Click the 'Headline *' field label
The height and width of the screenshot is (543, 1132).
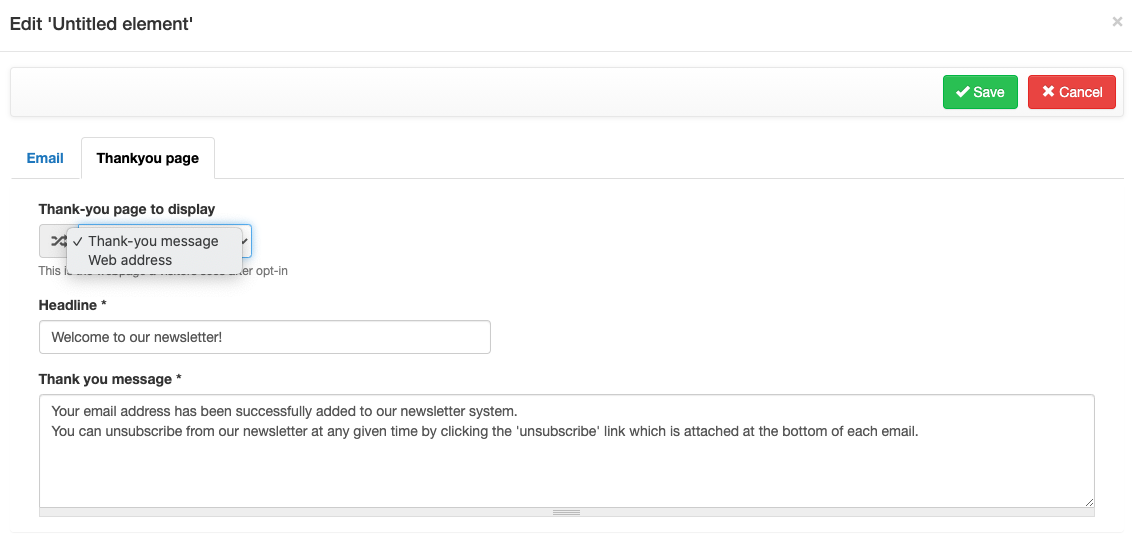73,303
